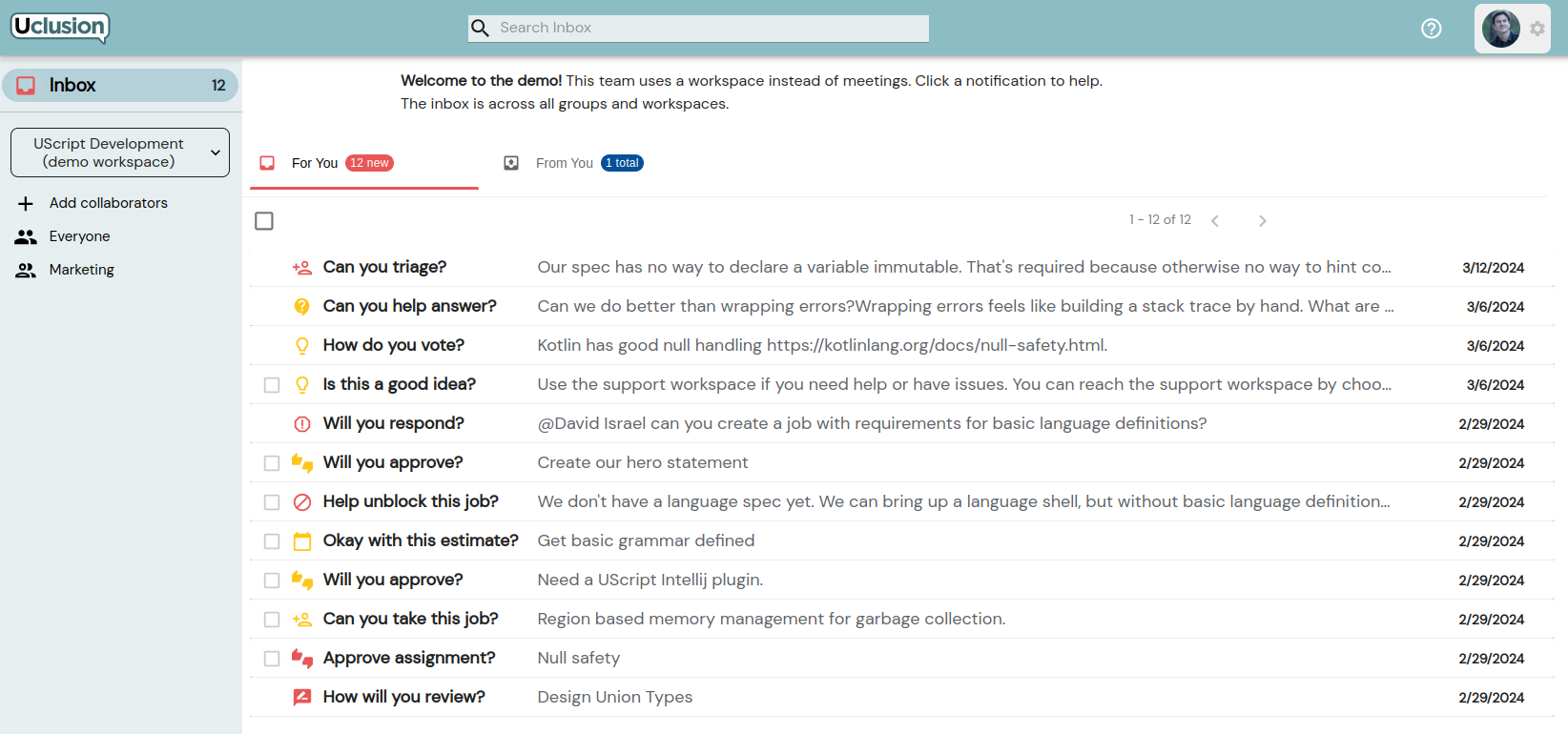Click question icon on 'Can you help answer?' row
This screenshot has height=734, width=1568.
point(302,307)
